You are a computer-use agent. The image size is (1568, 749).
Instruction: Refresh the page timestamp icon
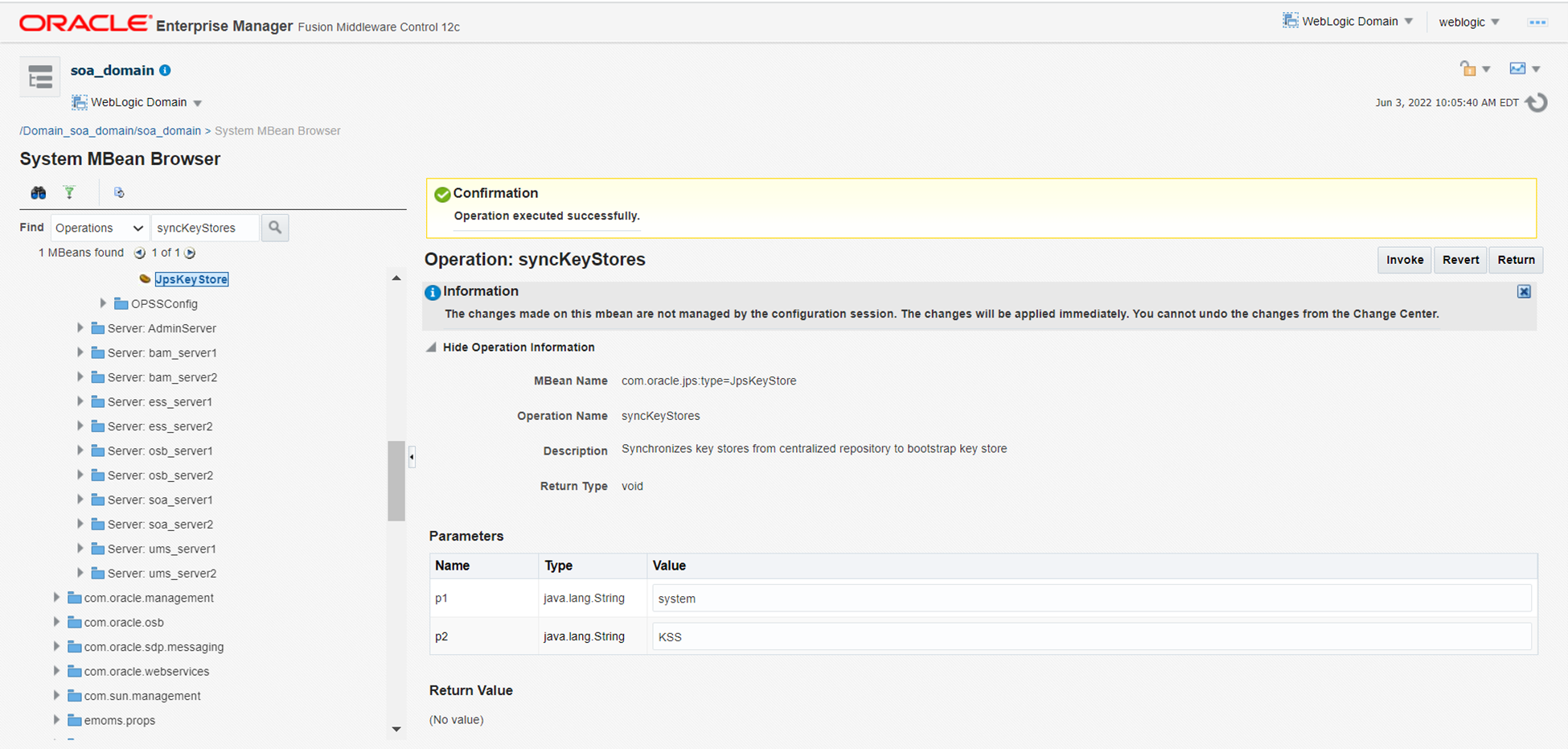[1536, 103]
